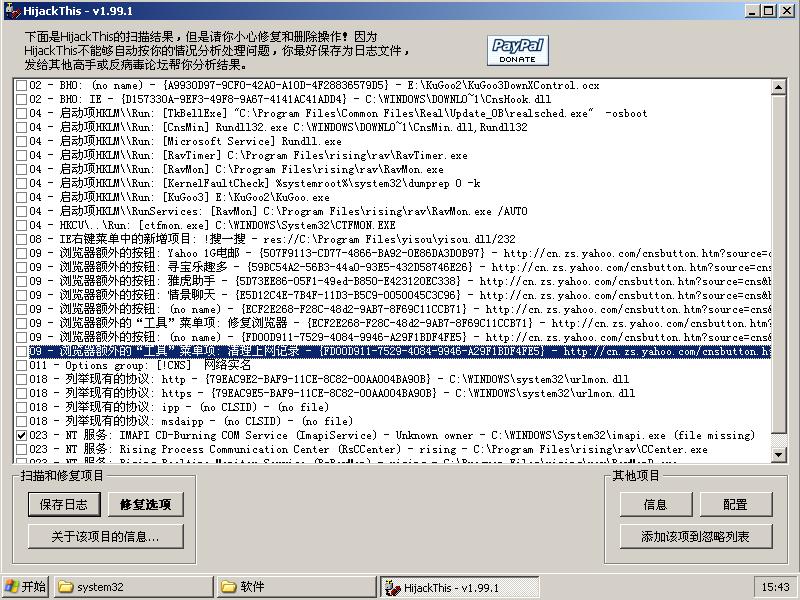
Task: Check the 情景聊天 browser button entry
Action: (21, 295)
